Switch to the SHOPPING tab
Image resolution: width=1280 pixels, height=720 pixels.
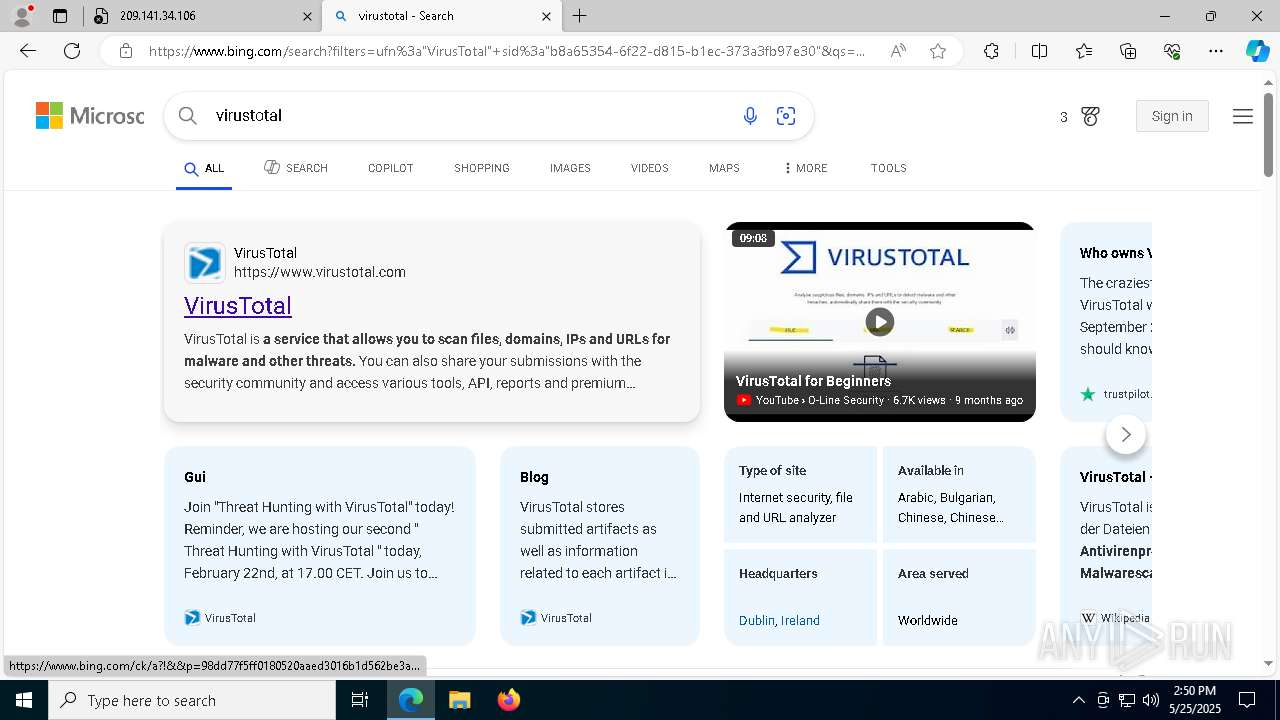pos(482,168)
